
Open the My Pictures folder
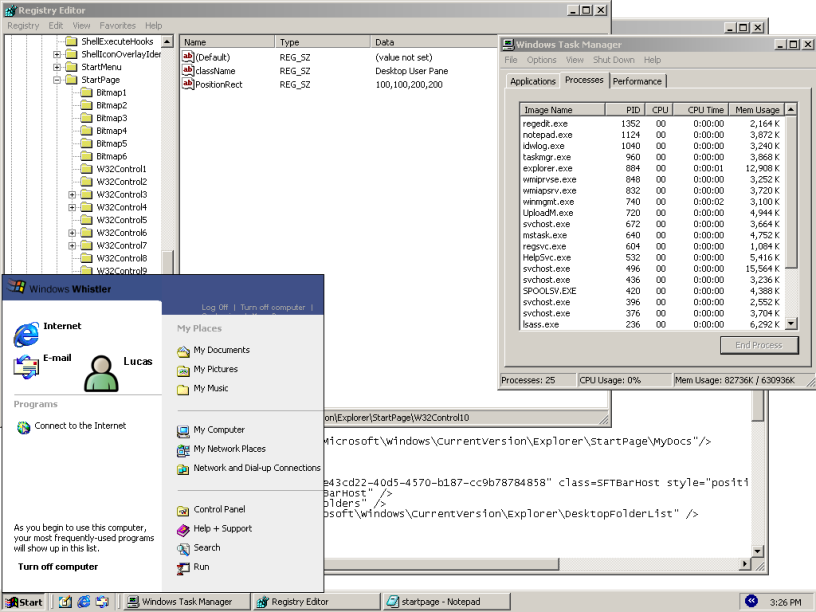pos(208,369)
